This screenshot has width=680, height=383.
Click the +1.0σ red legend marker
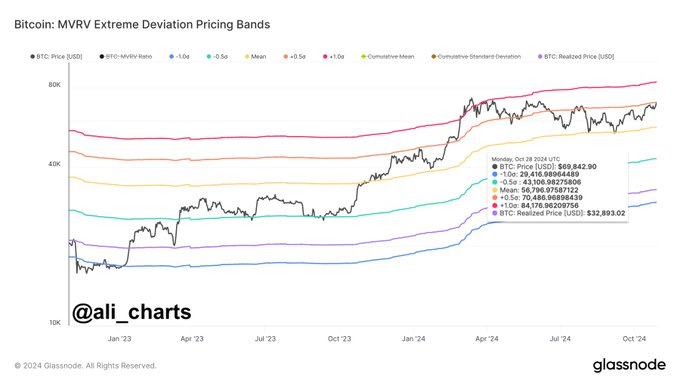pyautogui.click(x=325, y=56)
